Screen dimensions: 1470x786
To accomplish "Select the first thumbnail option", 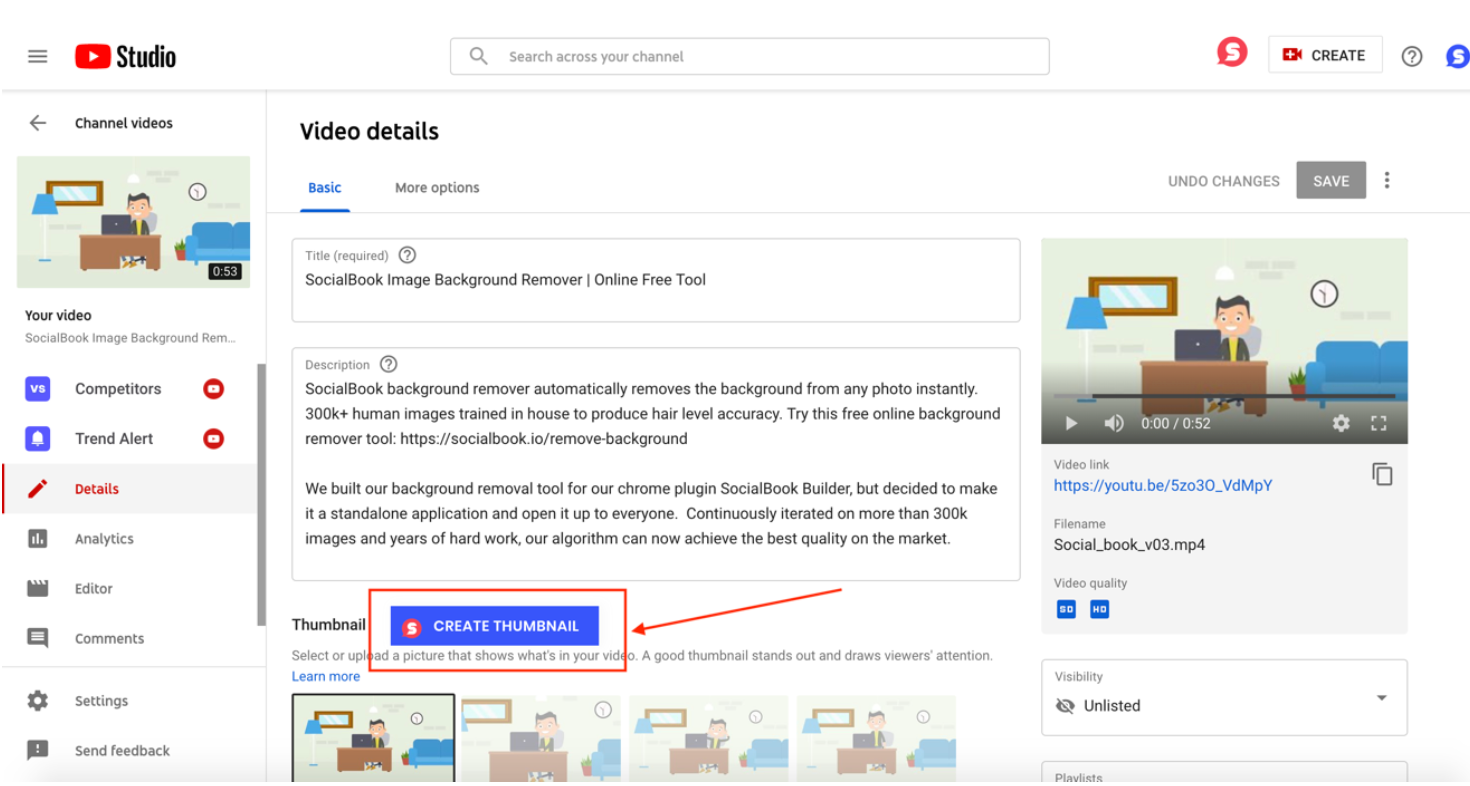I will click(373, 738).
